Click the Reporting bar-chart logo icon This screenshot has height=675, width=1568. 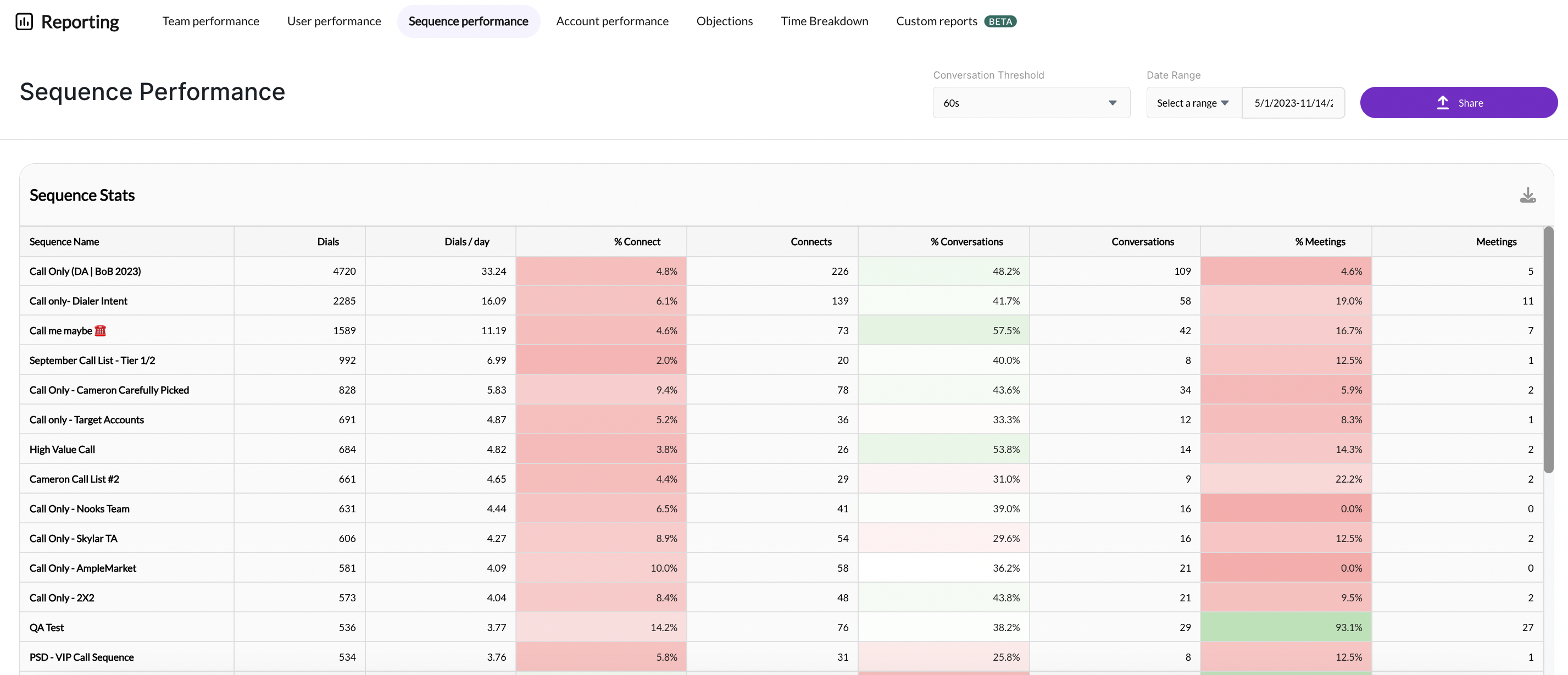coord(24,22)
